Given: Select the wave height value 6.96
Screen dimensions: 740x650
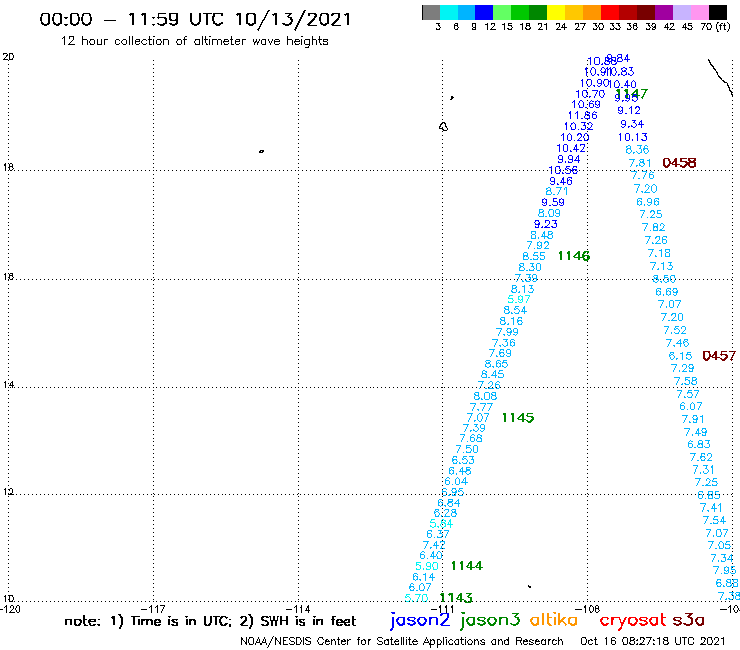Looking at the screenshot, I should [648, 202].
